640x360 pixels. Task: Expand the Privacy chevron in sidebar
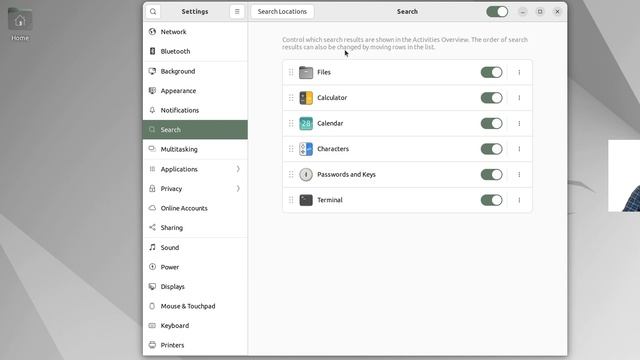(x=238, y=189)
